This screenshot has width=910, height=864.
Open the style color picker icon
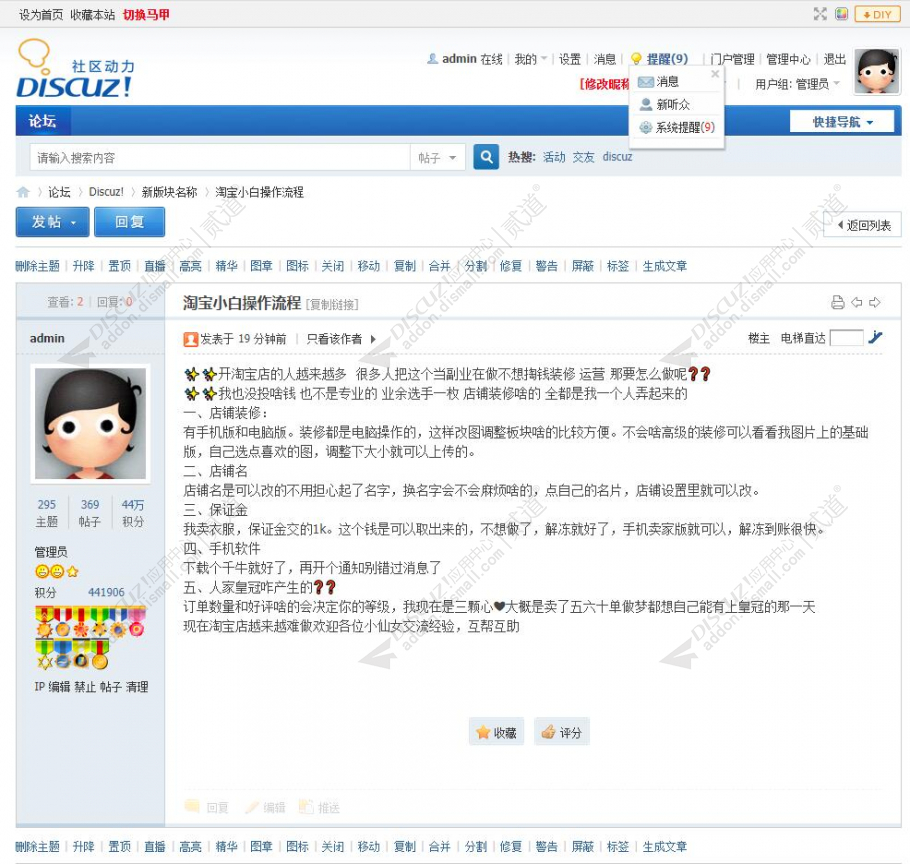click(842, 14)
